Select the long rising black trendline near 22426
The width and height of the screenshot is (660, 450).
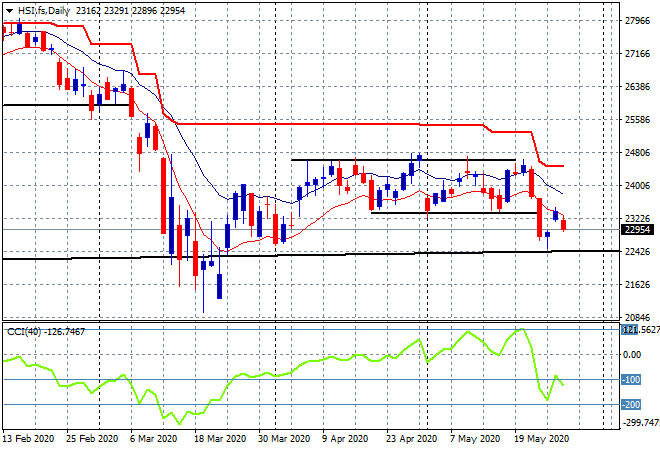311,255
